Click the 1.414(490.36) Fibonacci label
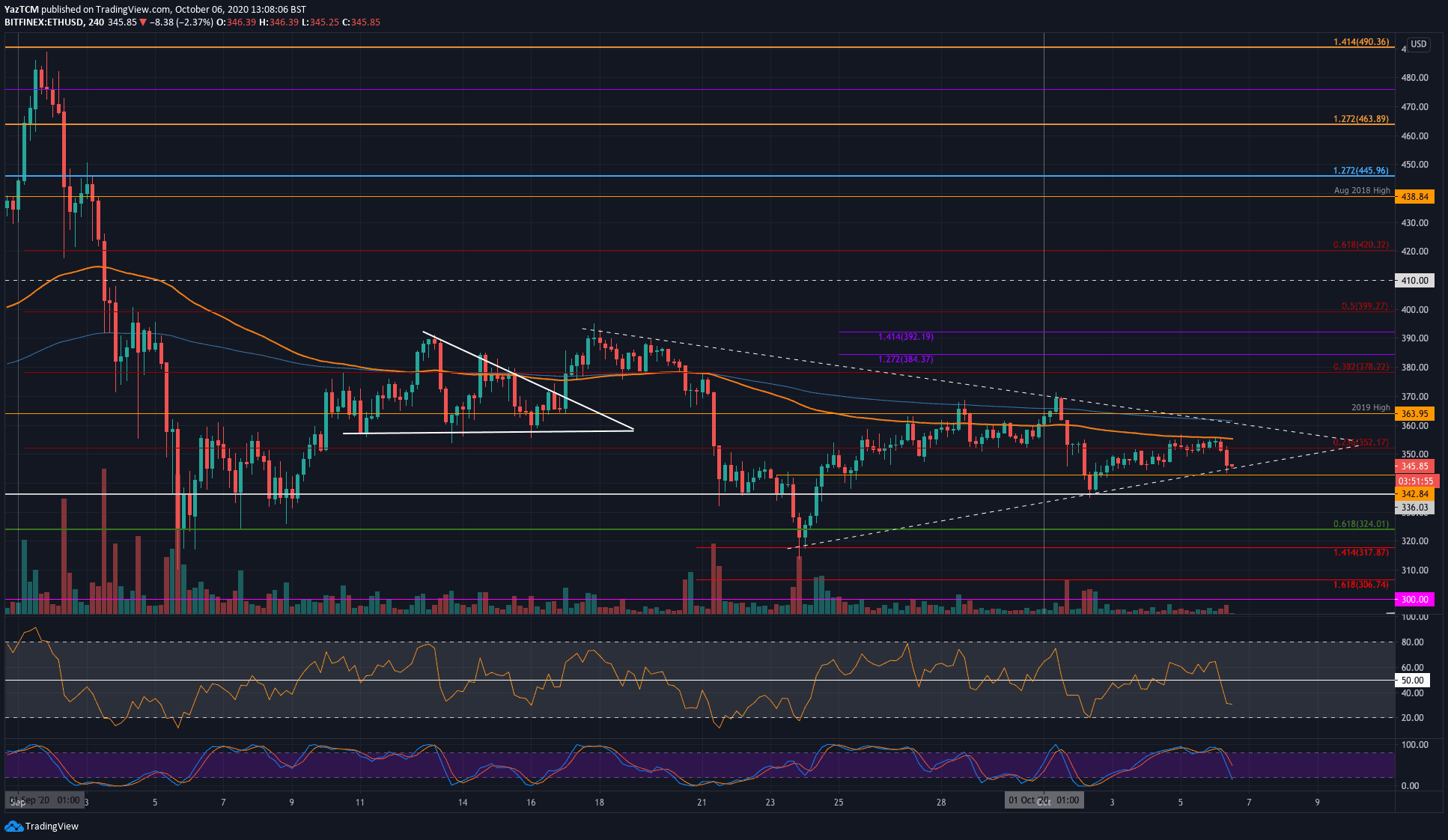The image size is (1448, 840). tap(1360, 42)
